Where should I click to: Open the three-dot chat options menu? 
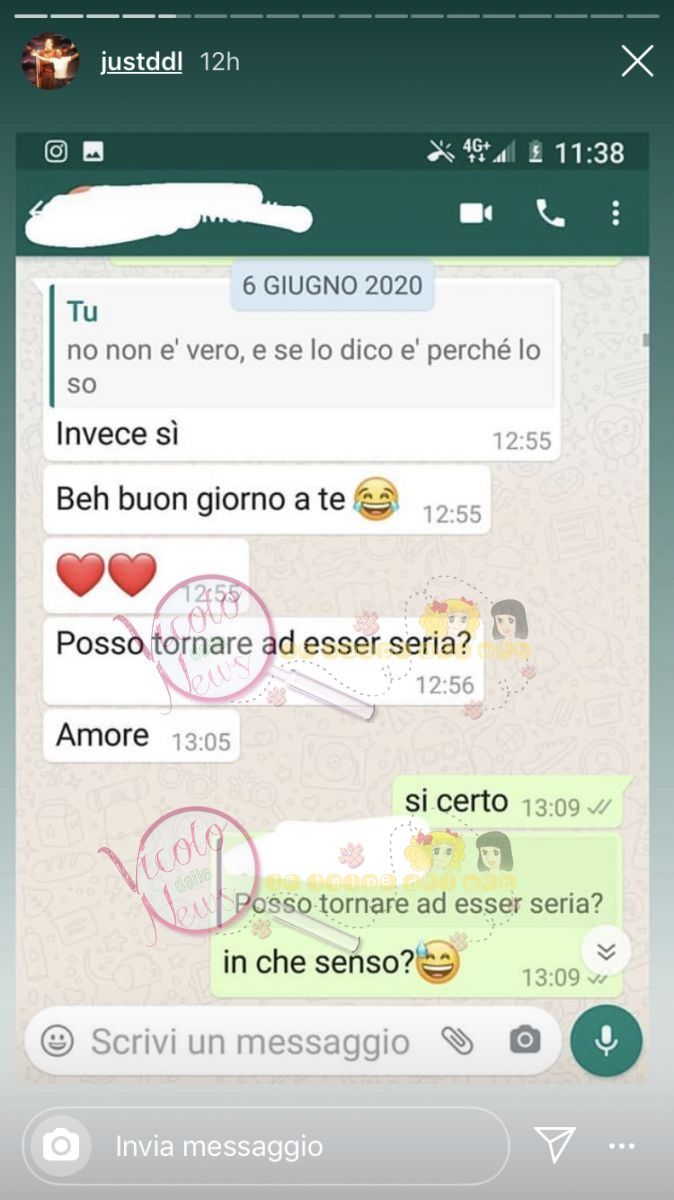[x=615, y=213]
